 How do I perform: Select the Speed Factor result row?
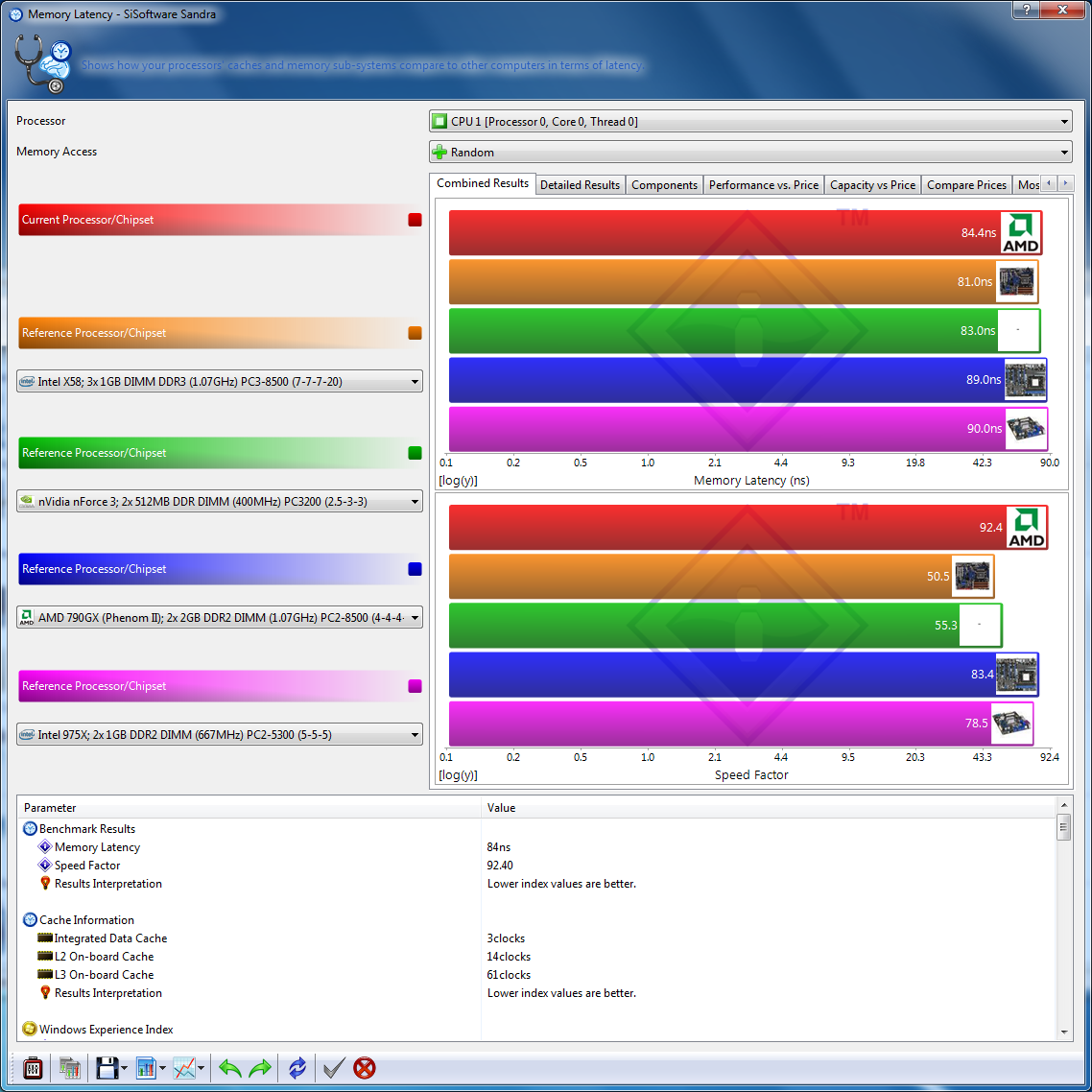[x=537, y=865]
